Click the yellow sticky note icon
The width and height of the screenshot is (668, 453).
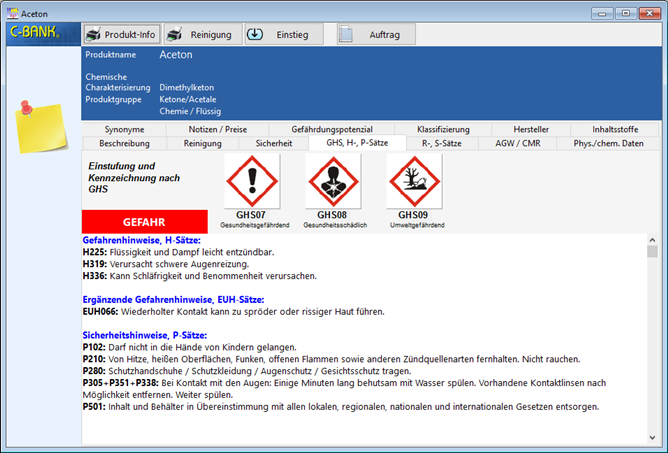tap(39, 124)
